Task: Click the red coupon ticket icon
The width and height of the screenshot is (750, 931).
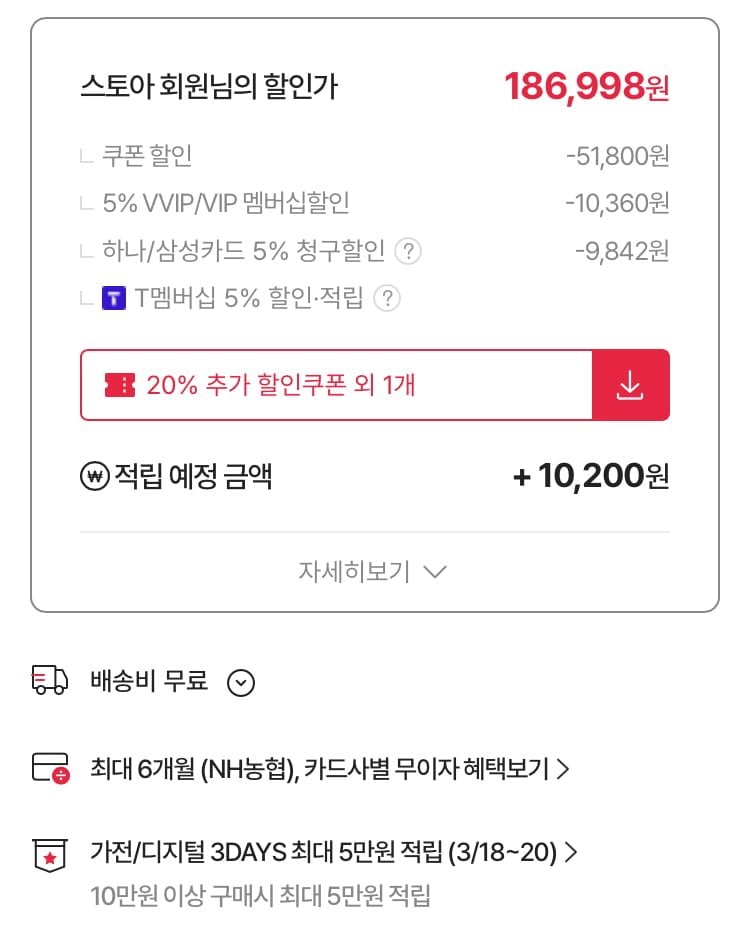Action: 119,385
